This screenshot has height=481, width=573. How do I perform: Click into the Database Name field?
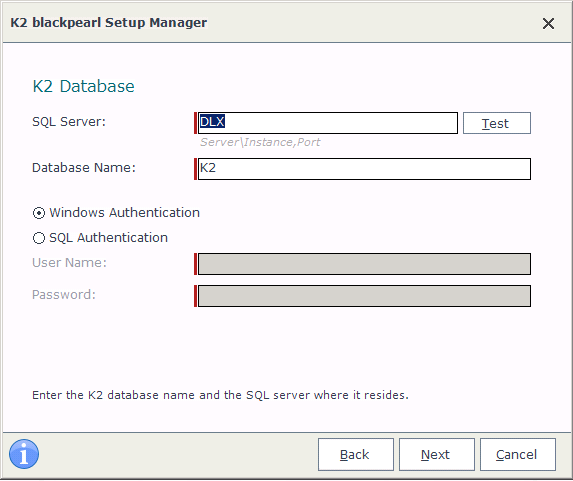[364, 169]
